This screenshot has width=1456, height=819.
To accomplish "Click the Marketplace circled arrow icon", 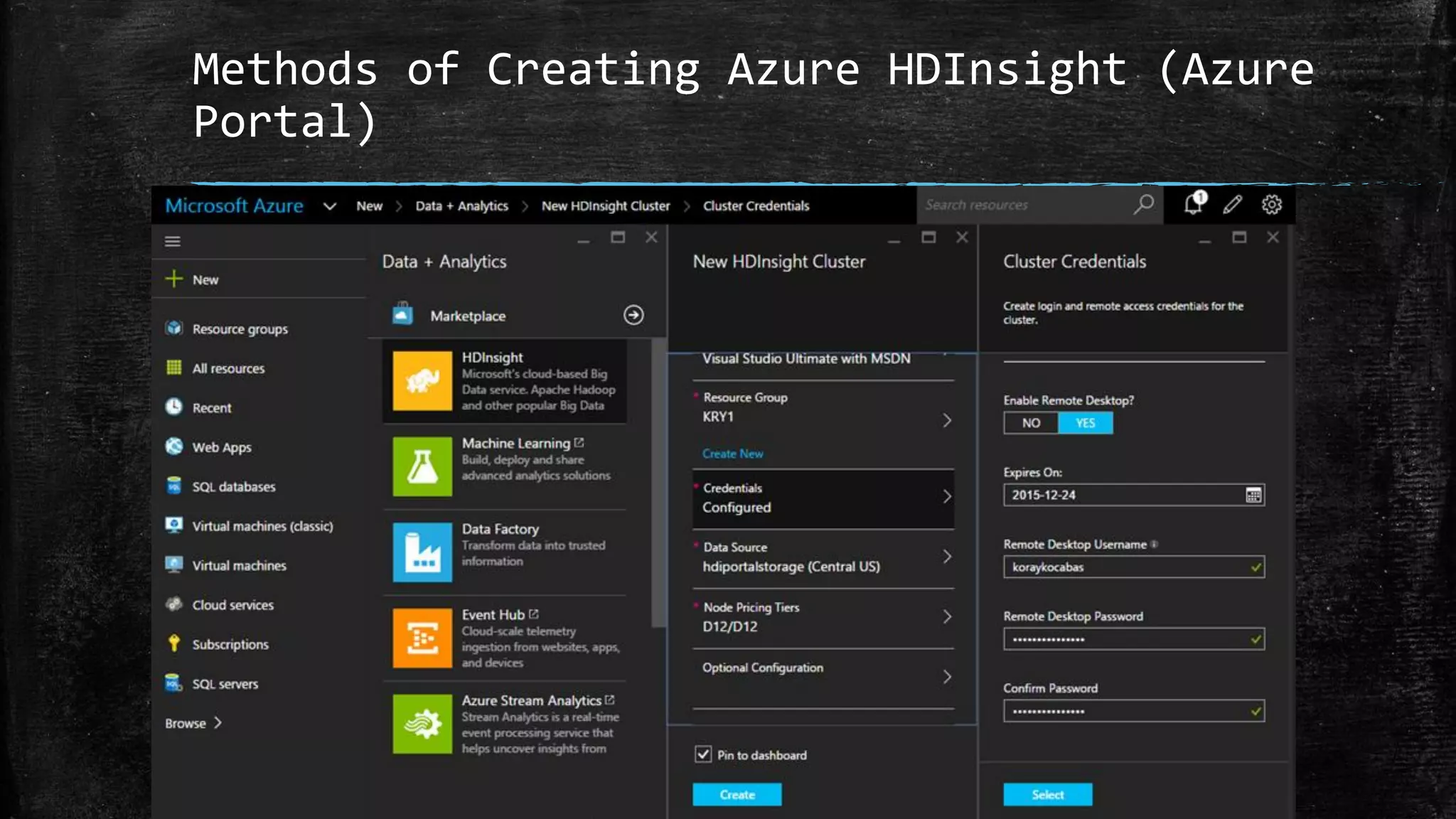I will [633, 315].
